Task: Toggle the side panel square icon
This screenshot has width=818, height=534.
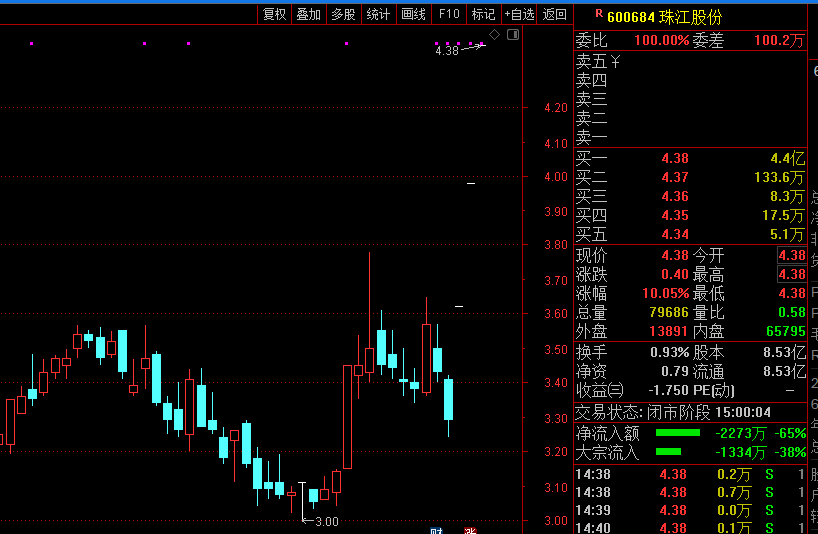Action: point(513,34)
